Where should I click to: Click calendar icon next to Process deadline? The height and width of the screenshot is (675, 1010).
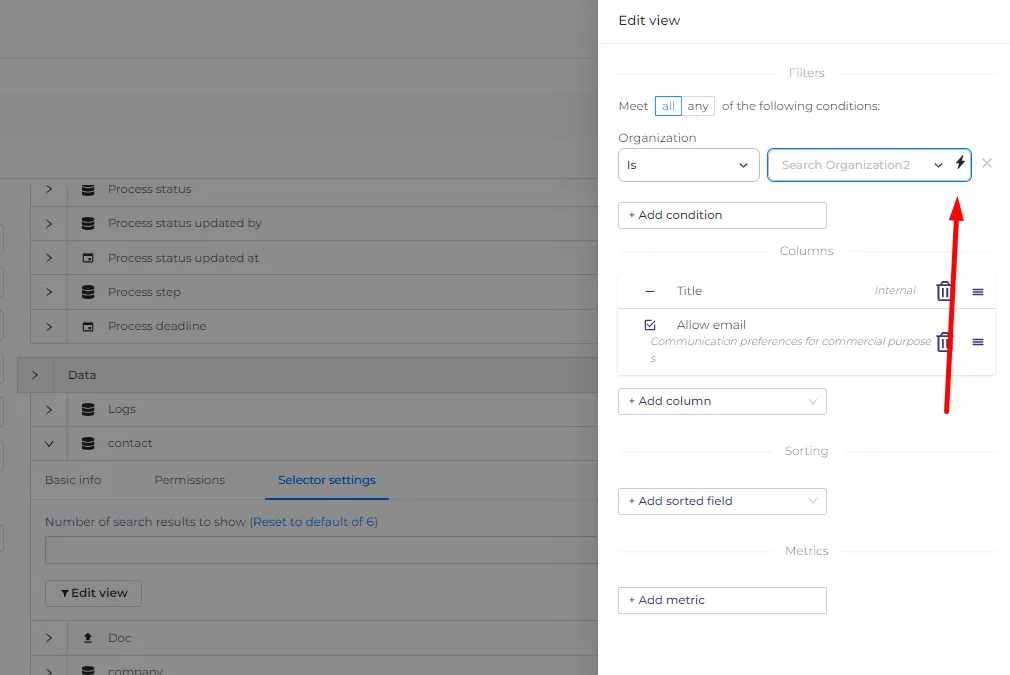click(x=88, y=327)
